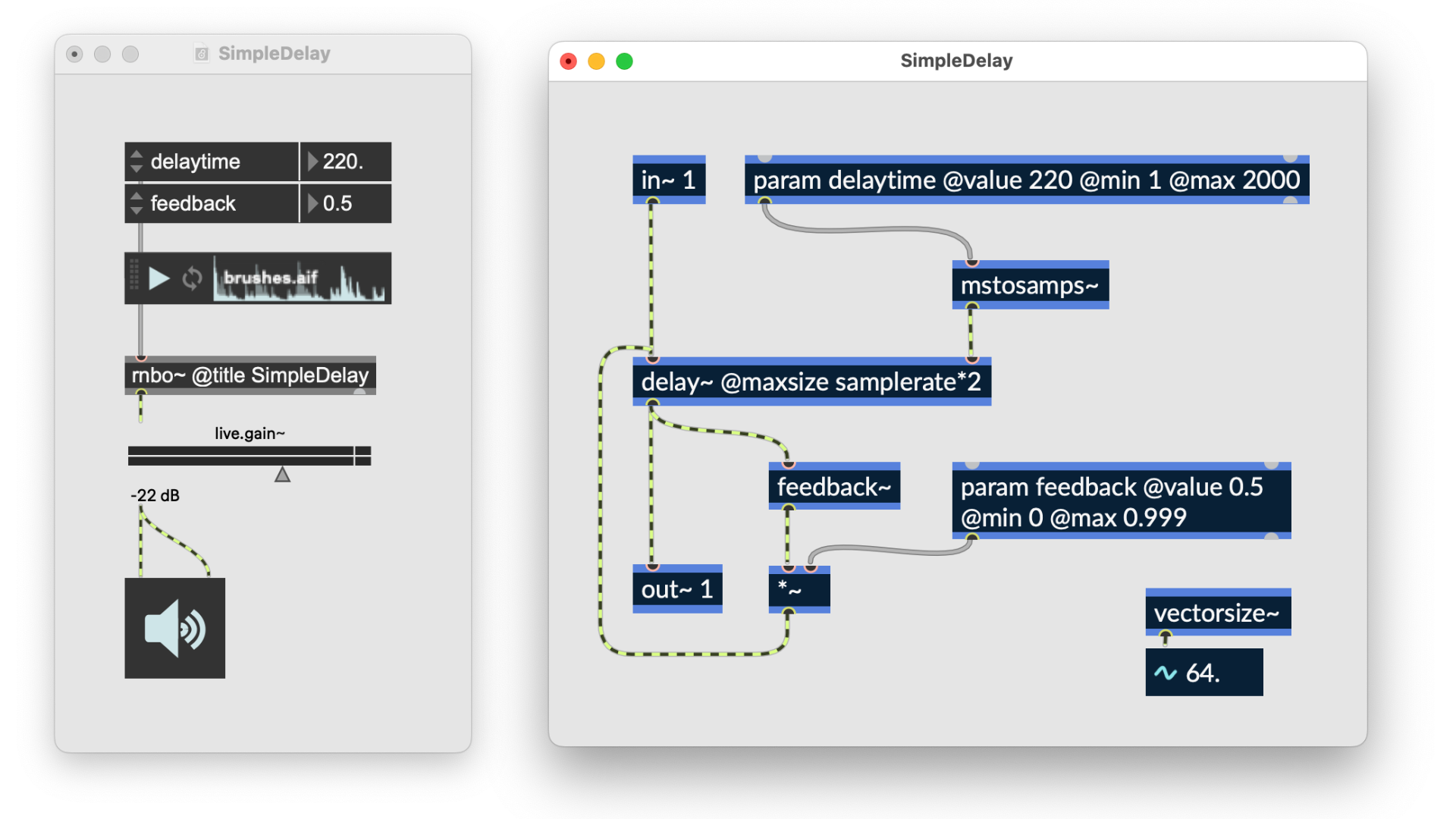Viewport: 1456px width, 819px height.
Task: Click the live.gain~ slider triangle handle
Action: (282, 475)
